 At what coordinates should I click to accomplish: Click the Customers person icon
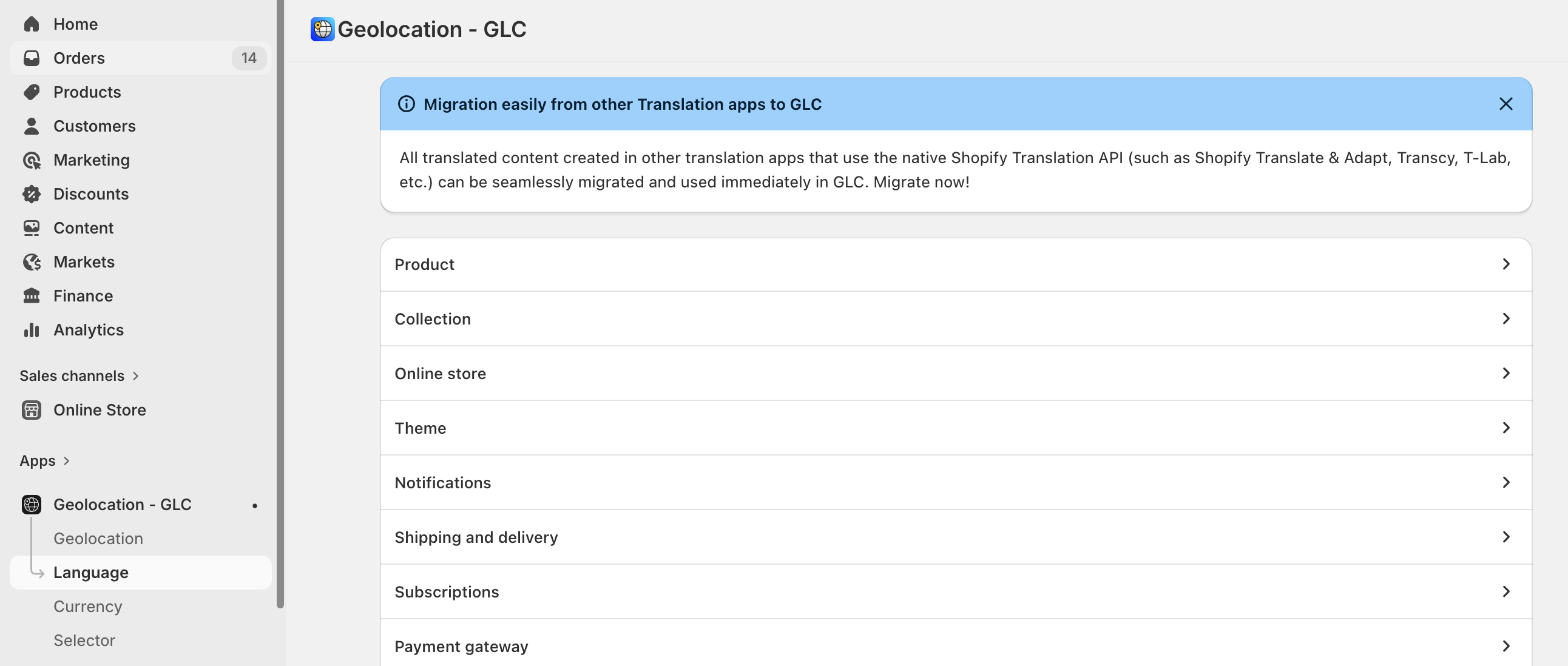[x=32, y=126]
